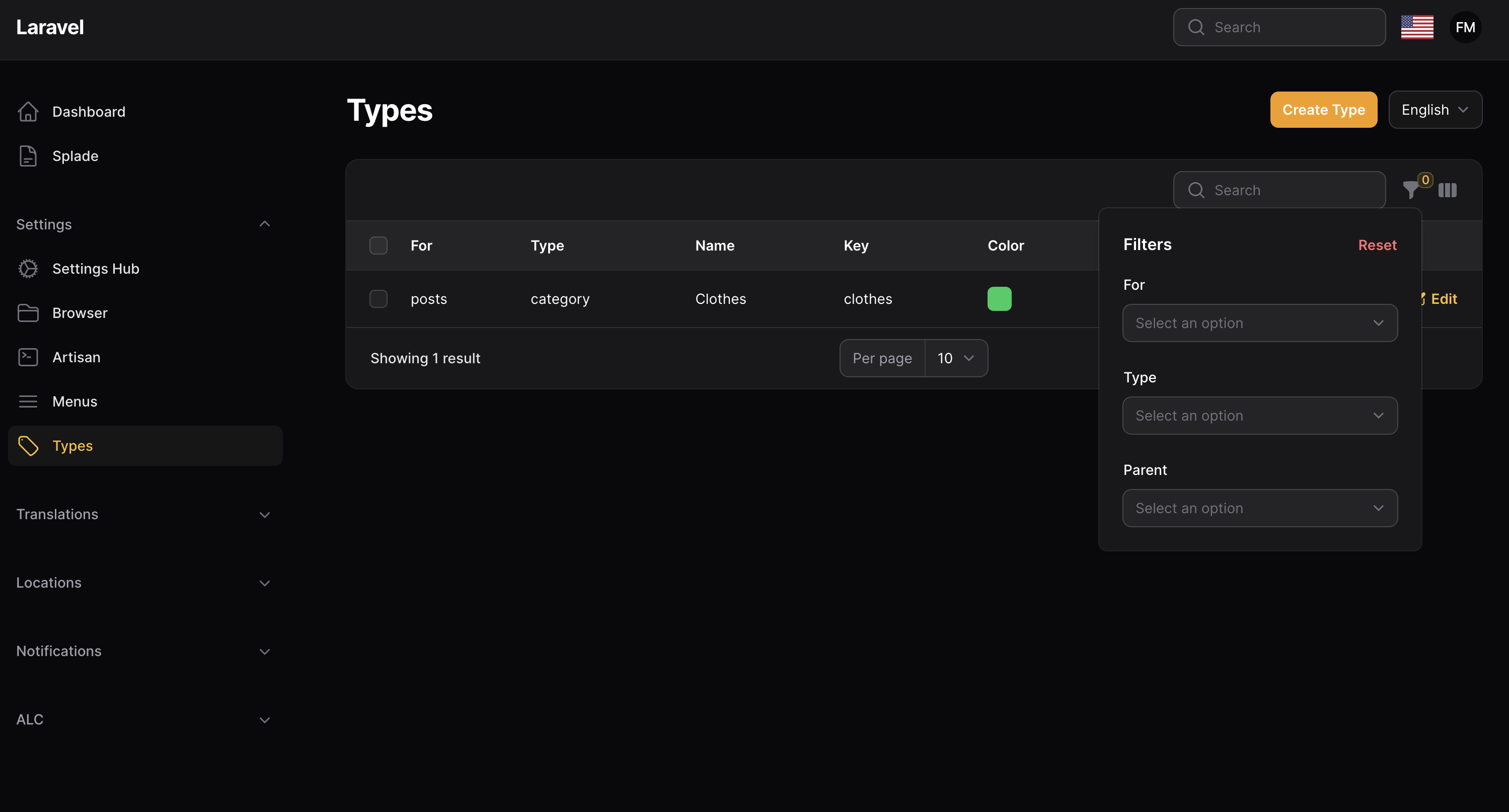The width and height of the screenshot is (1509, 812).
Task: Check the Clothes row checkbox
Action: (x=379, y=298)
